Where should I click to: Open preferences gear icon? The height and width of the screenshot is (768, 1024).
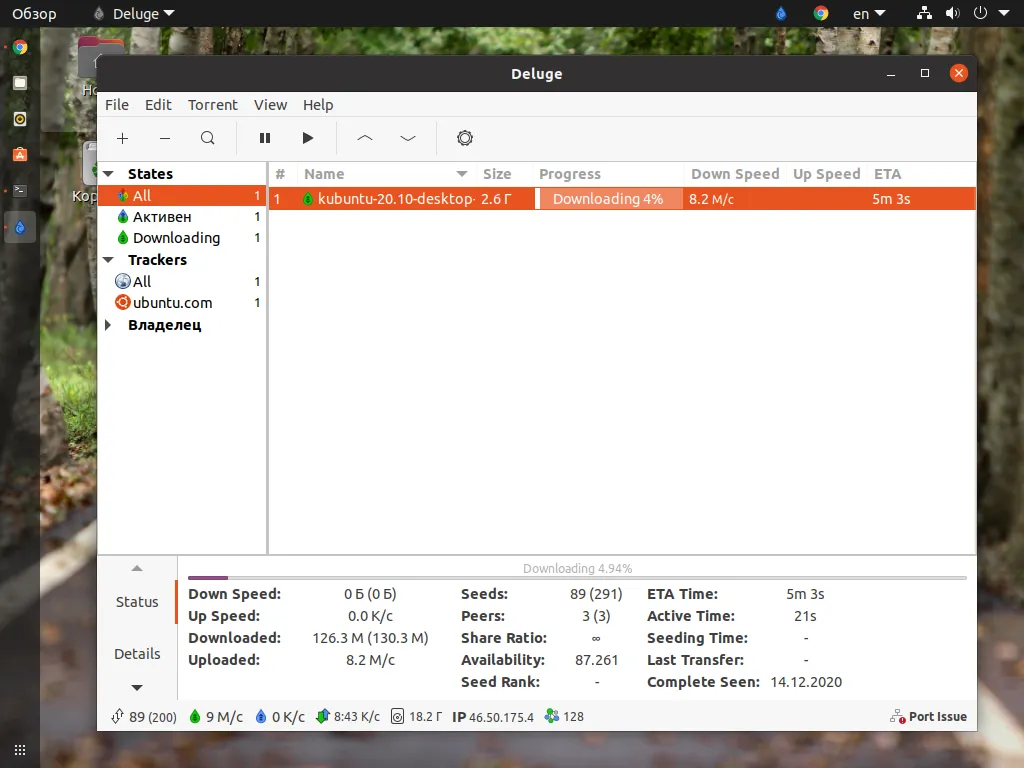pos(464,138)
